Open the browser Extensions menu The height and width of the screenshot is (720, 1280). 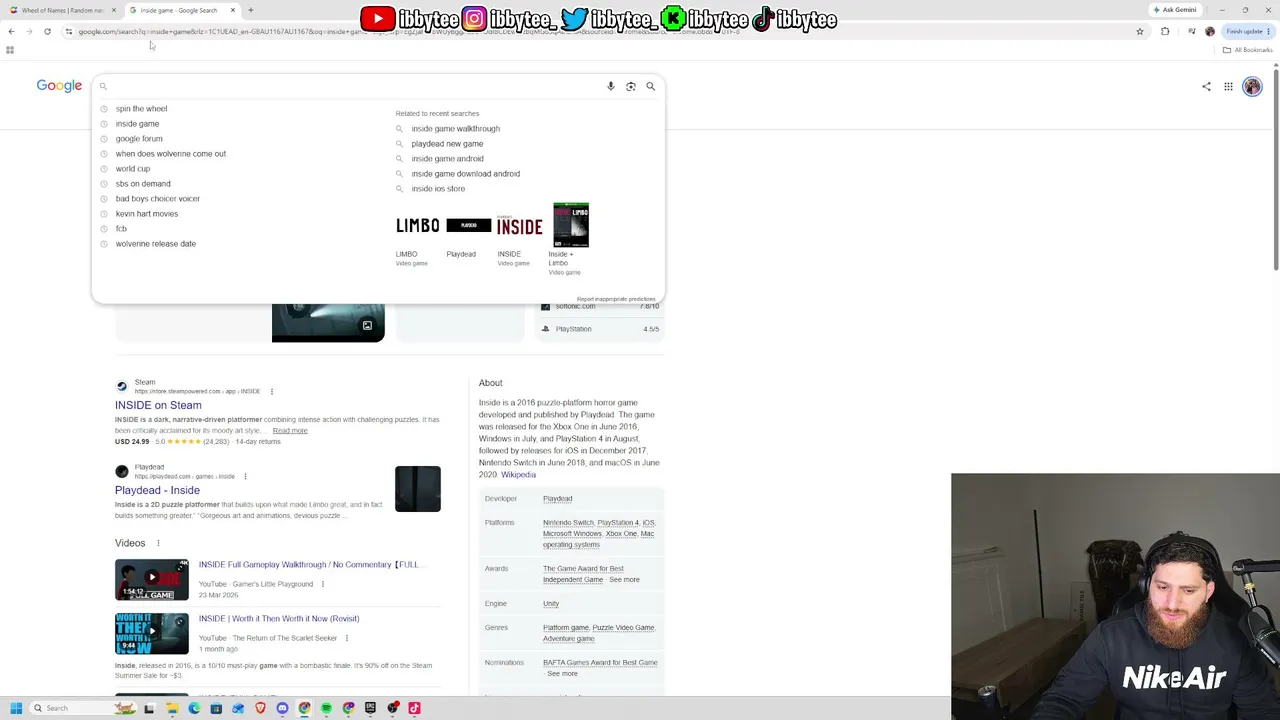coord(1165,31)
